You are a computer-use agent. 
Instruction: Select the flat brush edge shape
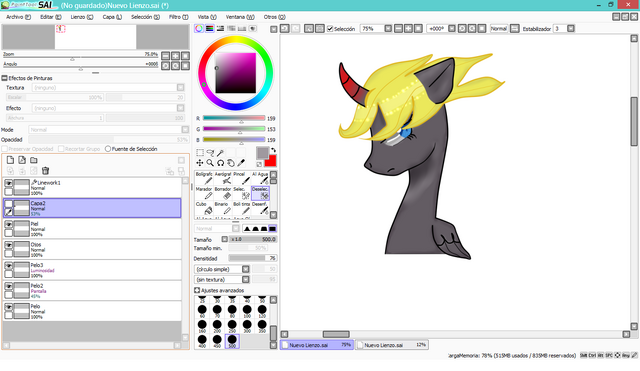[272, 229]
